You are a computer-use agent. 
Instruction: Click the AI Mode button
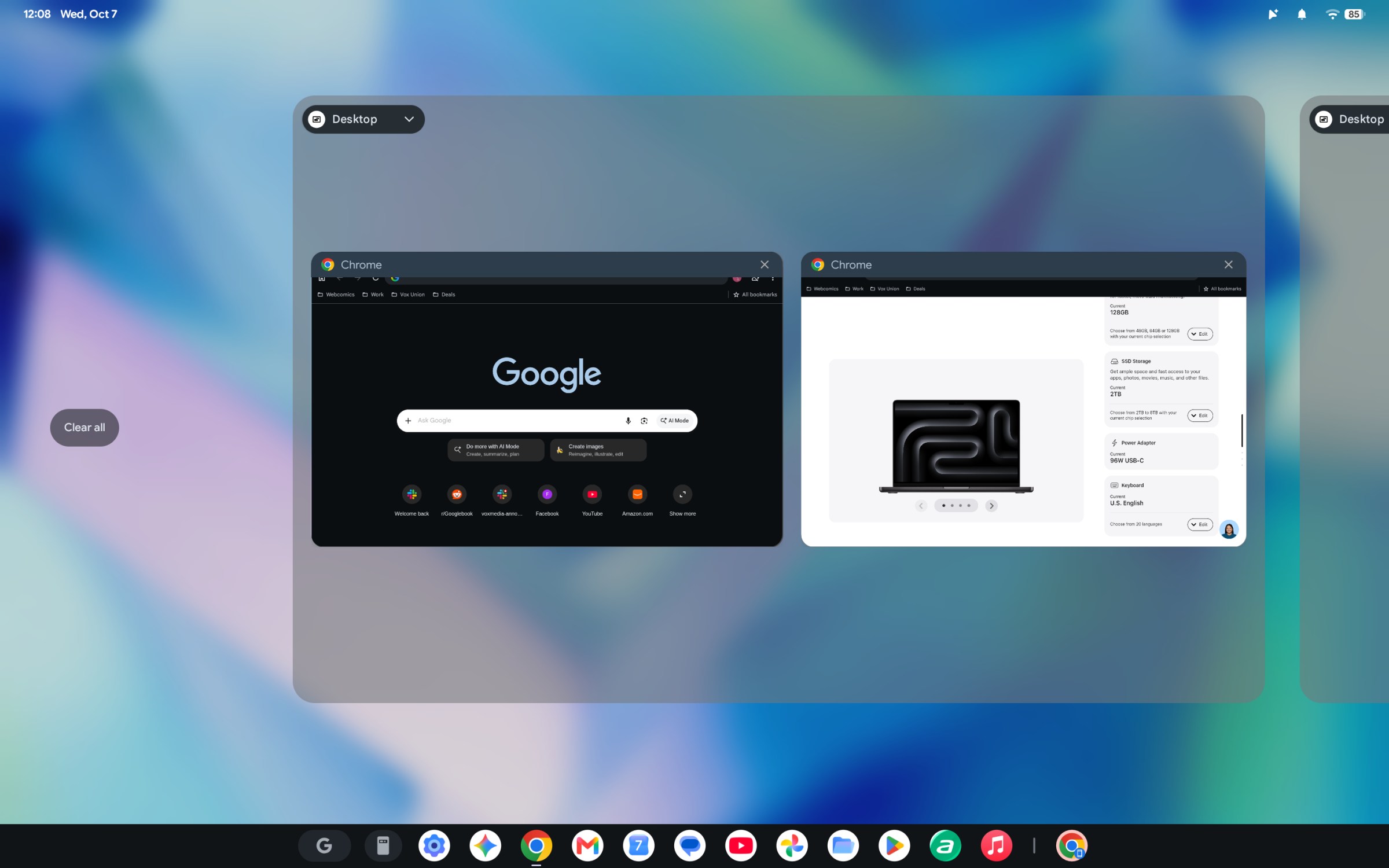pyautogui.click(x=675, y=421)
